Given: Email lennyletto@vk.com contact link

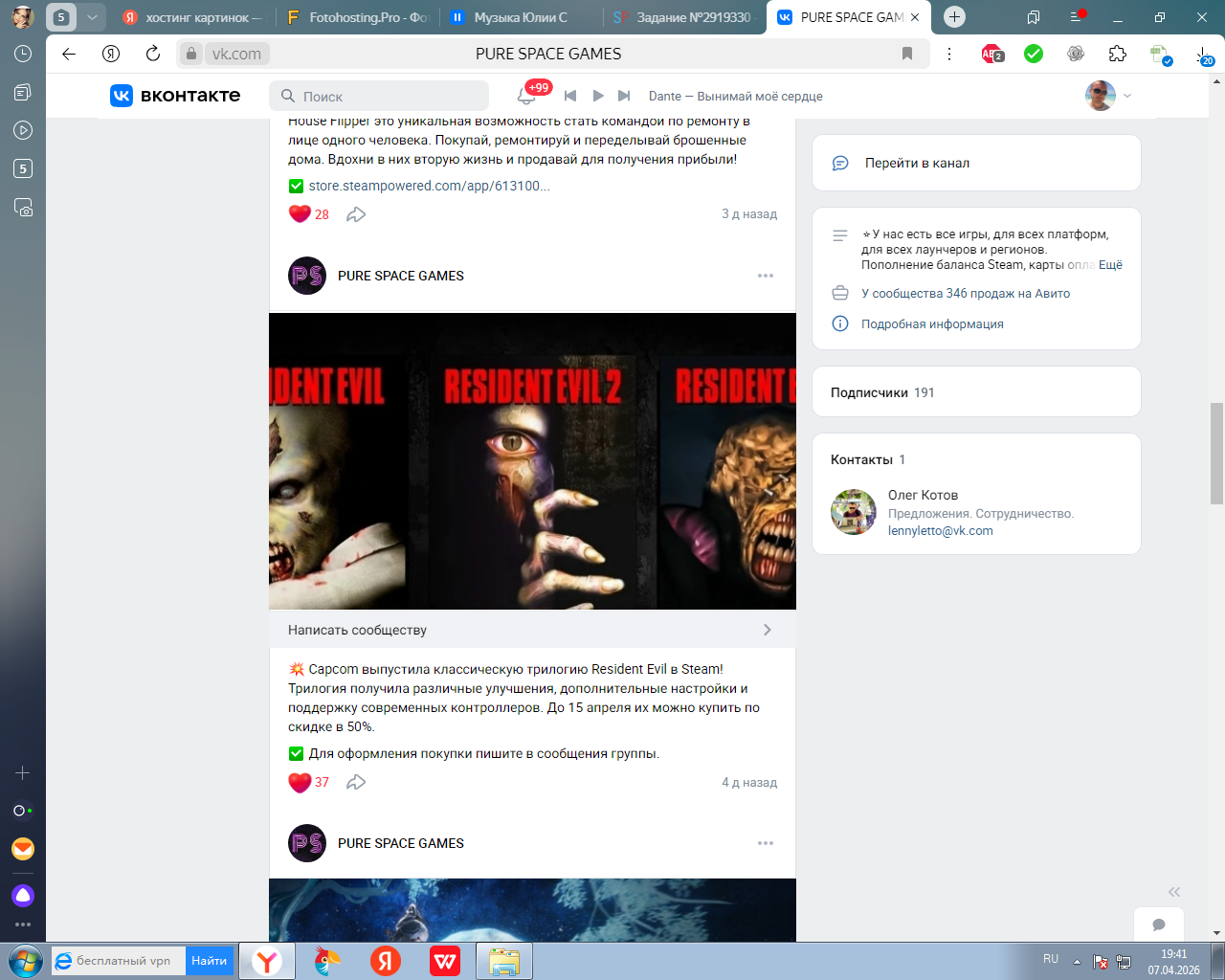Looking at the screenshot, I should coord(941,531).
